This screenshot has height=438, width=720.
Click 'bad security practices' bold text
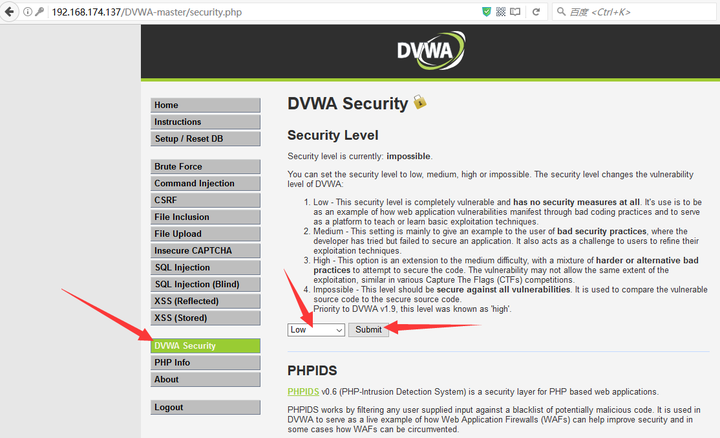pyautogui.click(x=602, y=231)
